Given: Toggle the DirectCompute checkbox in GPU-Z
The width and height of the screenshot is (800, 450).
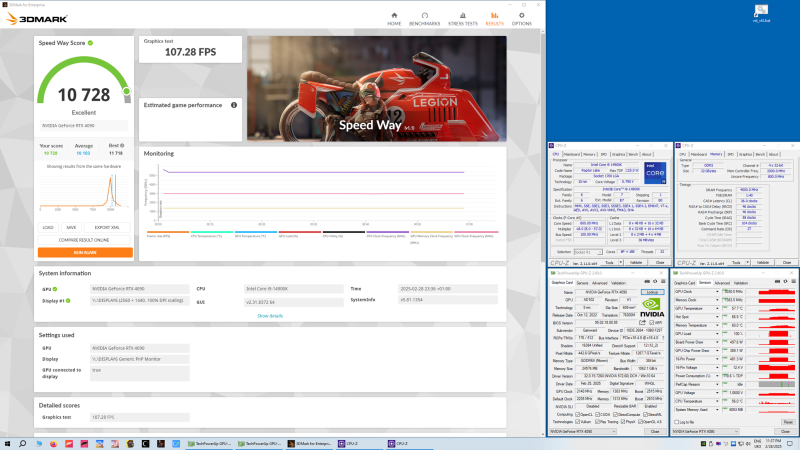Looking at the screenshot, I should (x=616, y=414).
